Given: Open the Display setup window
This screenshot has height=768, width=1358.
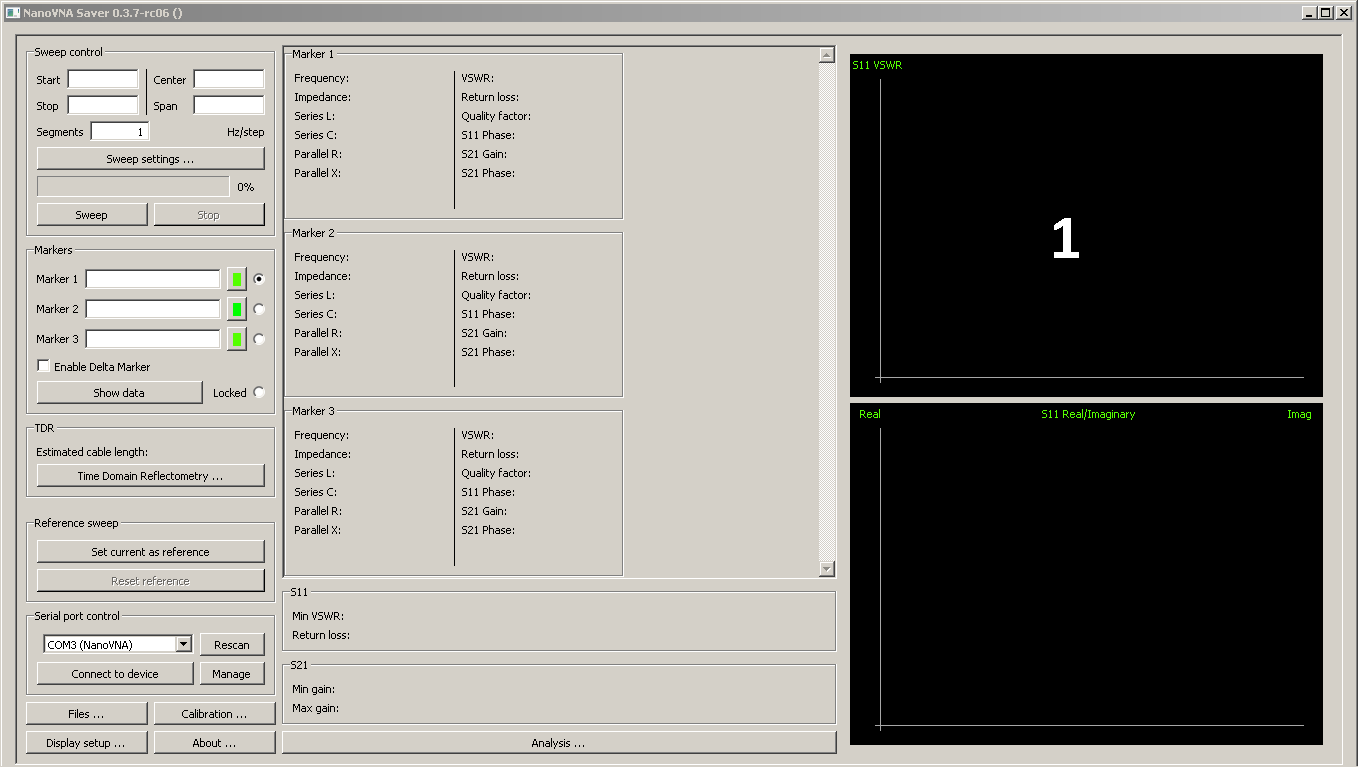Looking at the screenshot, I should (x=86, y=742).
